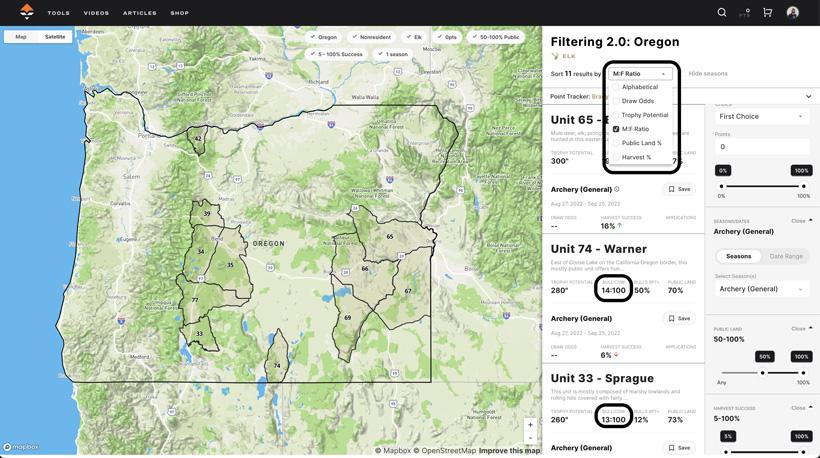Click the Points input field
Image resolution: width=820 pixels, height=458 pixels.
click(x=762, y=147)
